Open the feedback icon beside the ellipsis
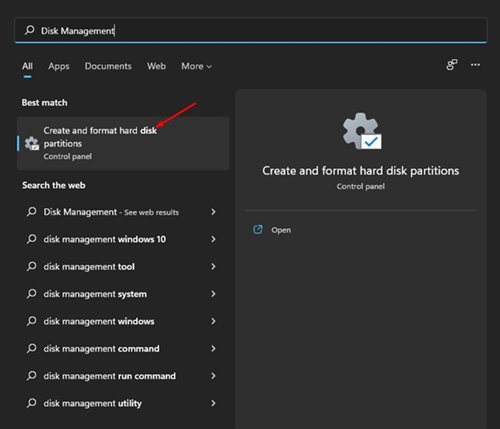The height and width of the screenshot is (429, 500). pyautogui.click(x=452, y=65)
